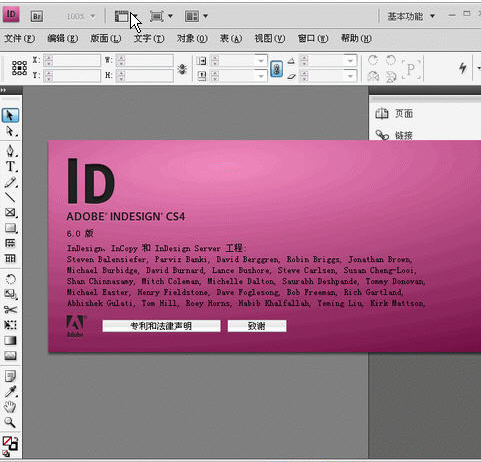This screenshot has width=481, height=462.
Task: Activate the Hand tool
Action: tap(10, 407)
